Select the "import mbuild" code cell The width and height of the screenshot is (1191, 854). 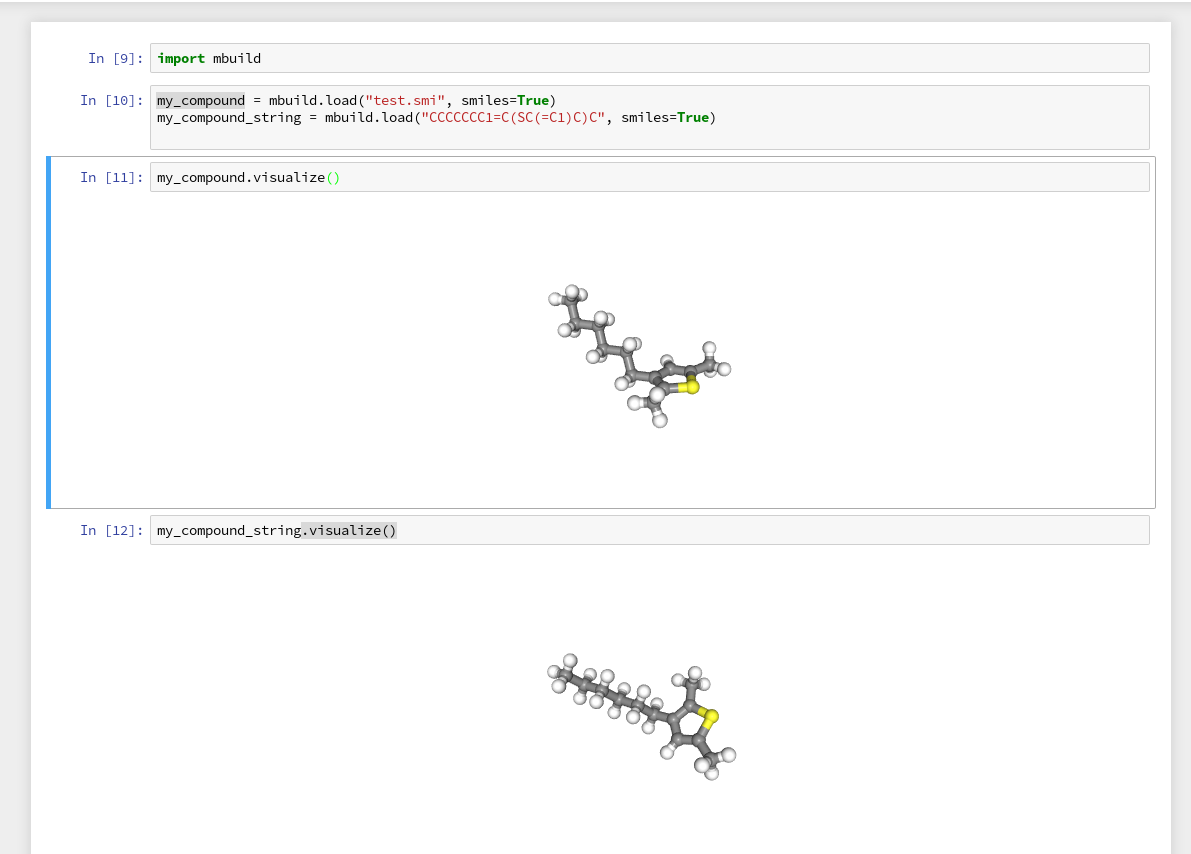coord(400,58)
